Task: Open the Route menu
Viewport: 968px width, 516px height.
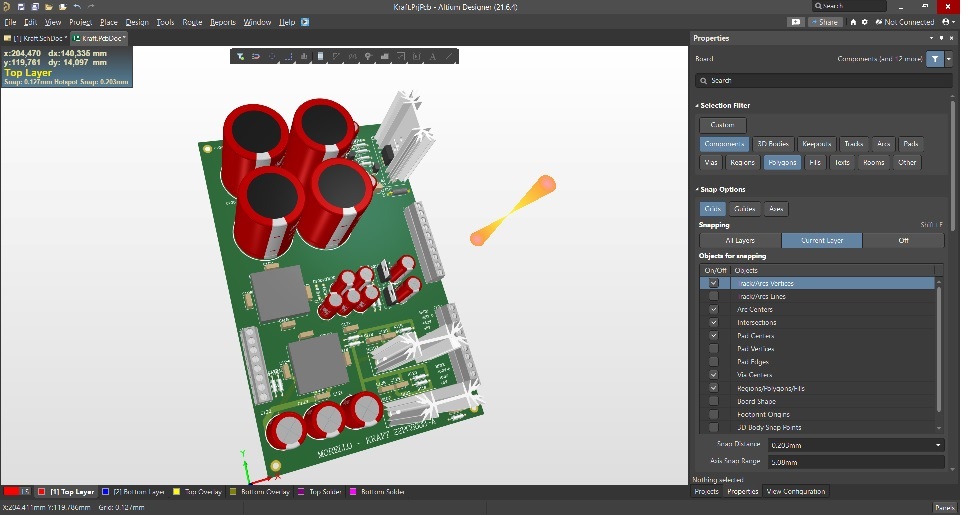Action: [193, 22]
